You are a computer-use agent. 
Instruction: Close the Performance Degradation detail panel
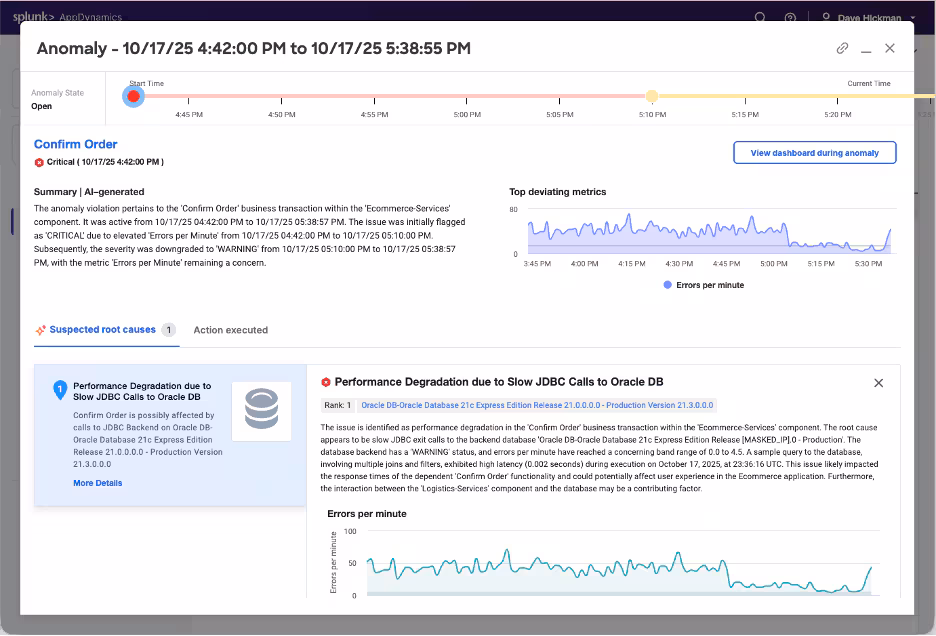(x=878, y=383)
